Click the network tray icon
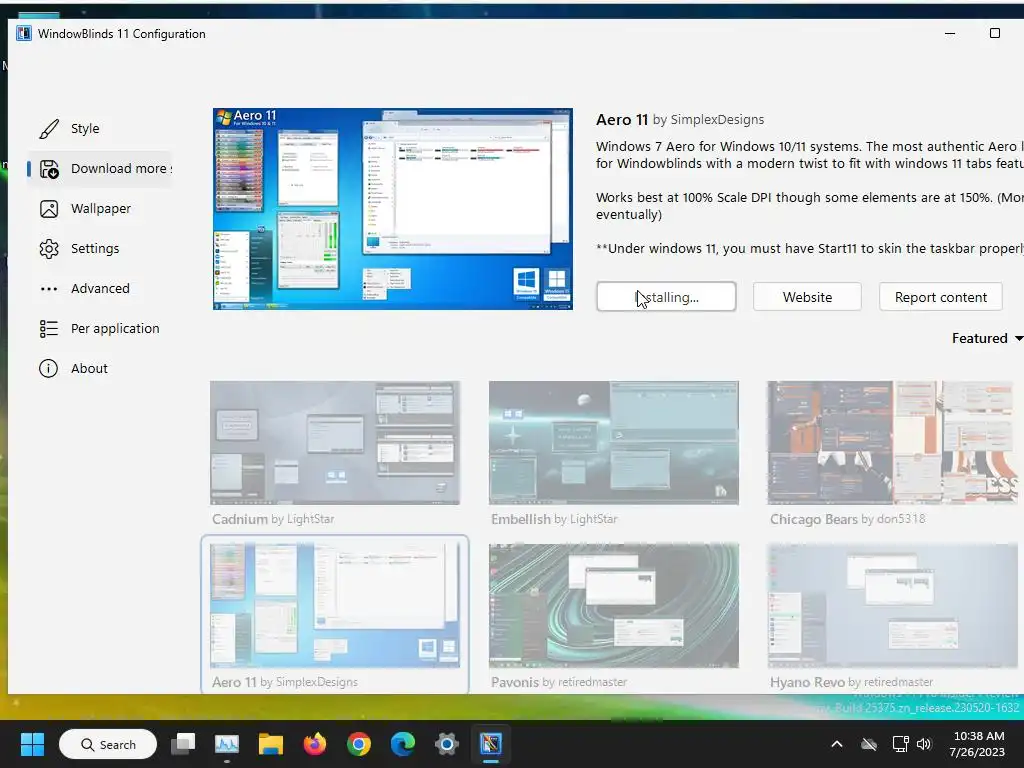 click(901, 744)
